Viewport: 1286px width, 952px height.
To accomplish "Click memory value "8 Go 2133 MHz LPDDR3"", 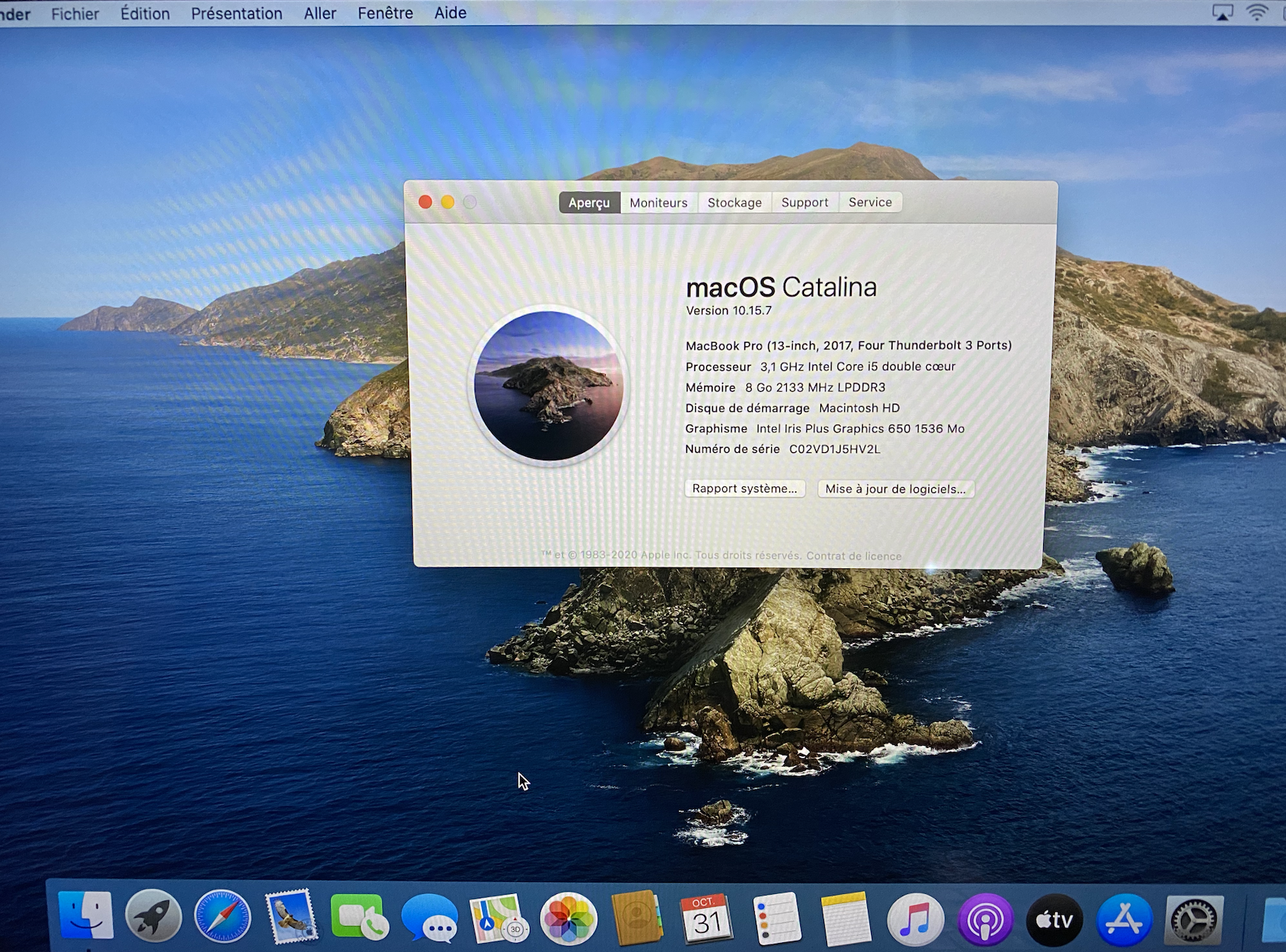I will (815, 387).
